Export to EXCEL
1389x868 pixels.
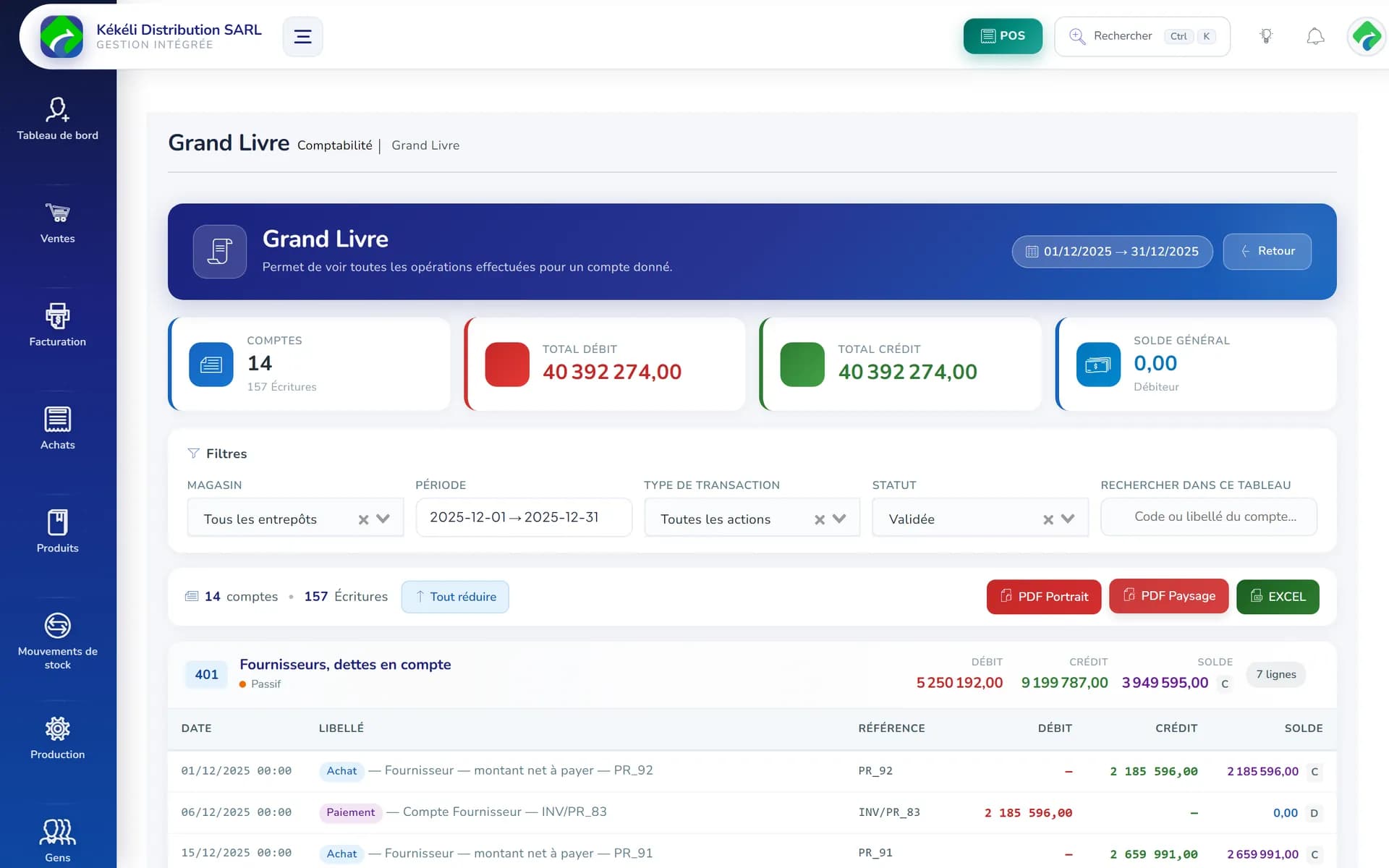pyautogui.click(x=1278, y=597)
